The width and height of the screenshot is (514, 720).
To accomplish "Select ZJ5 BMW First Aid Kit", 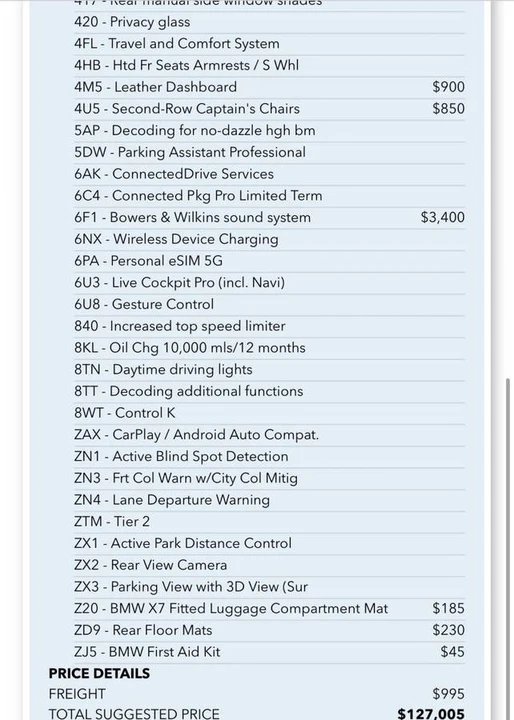I will tap(269, 652).
